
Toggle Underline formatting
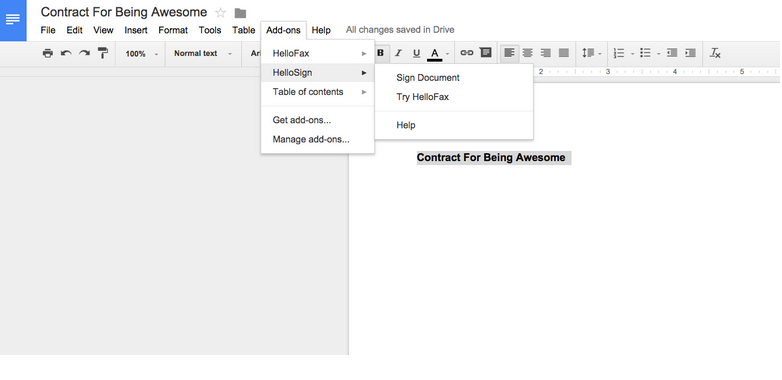(416, 53)
